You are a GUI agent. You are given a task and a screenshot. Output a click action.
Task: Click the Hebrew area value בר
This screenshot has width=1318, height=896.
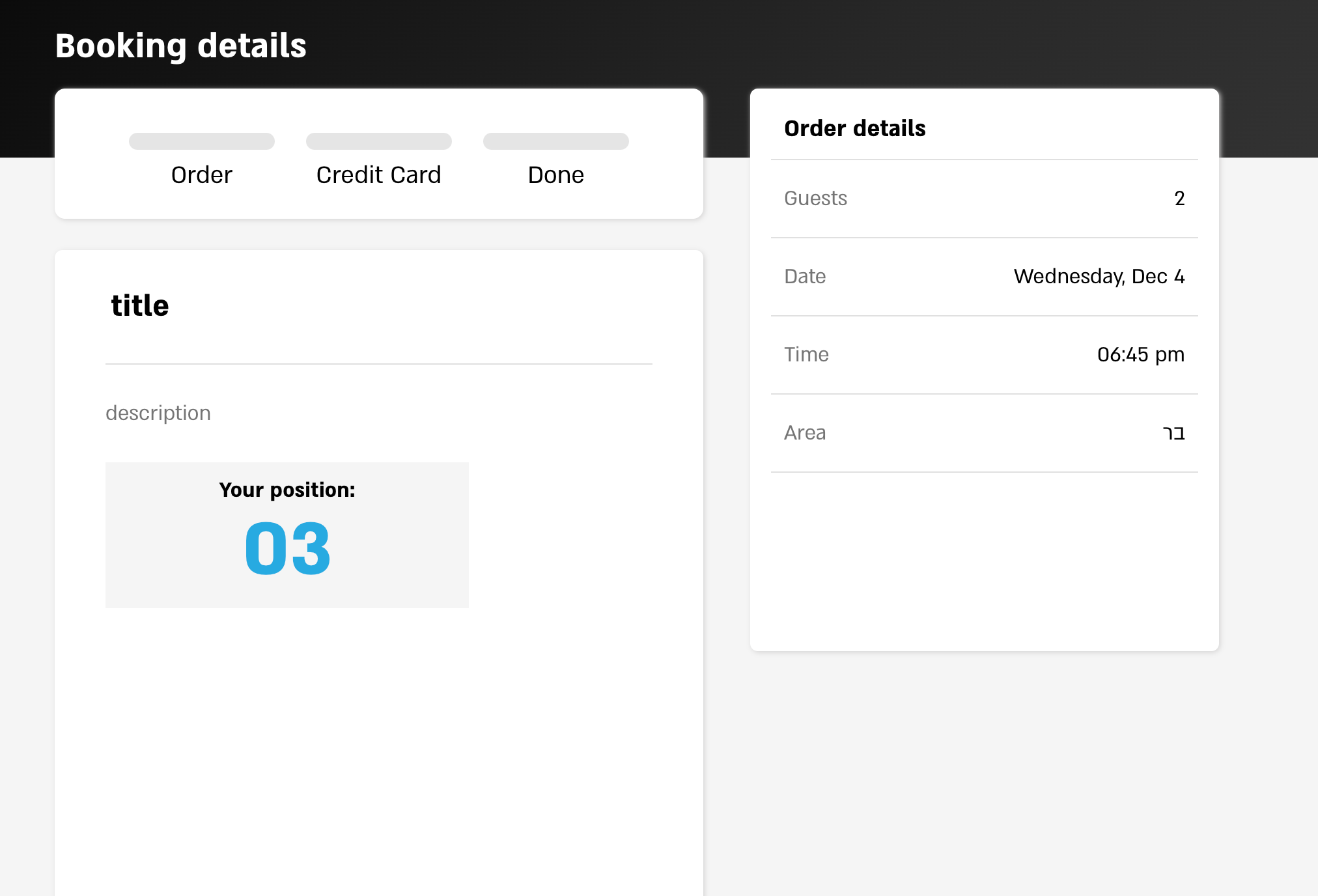point(1174,433)
